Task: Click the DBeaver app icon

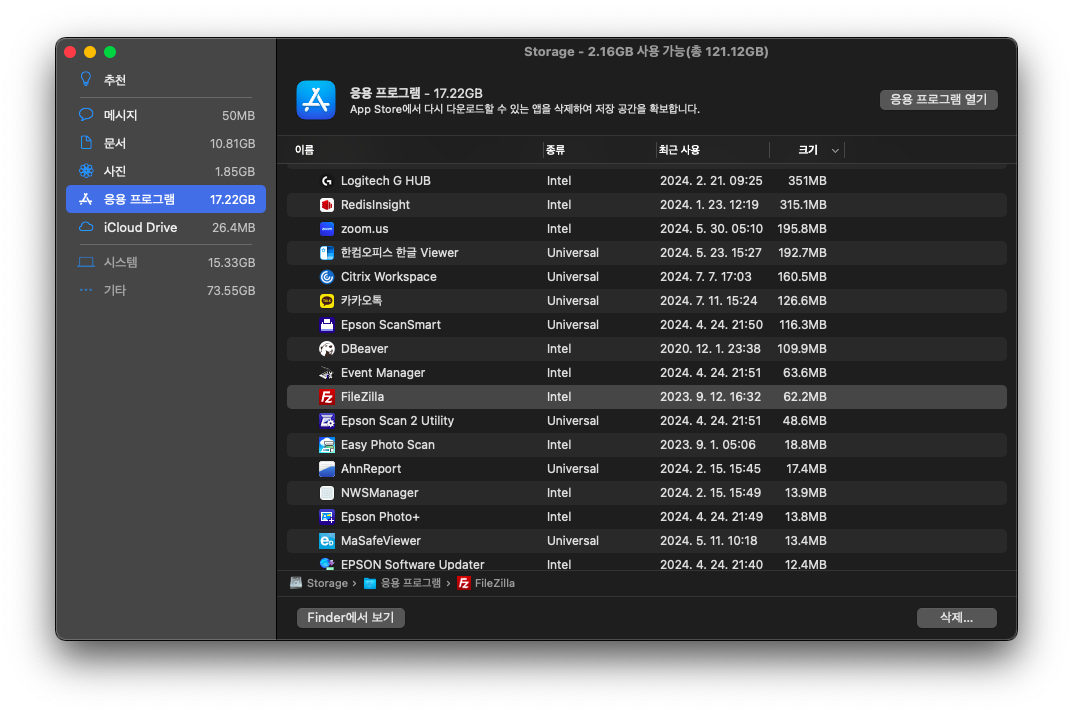Action: [x=327, y=348]
